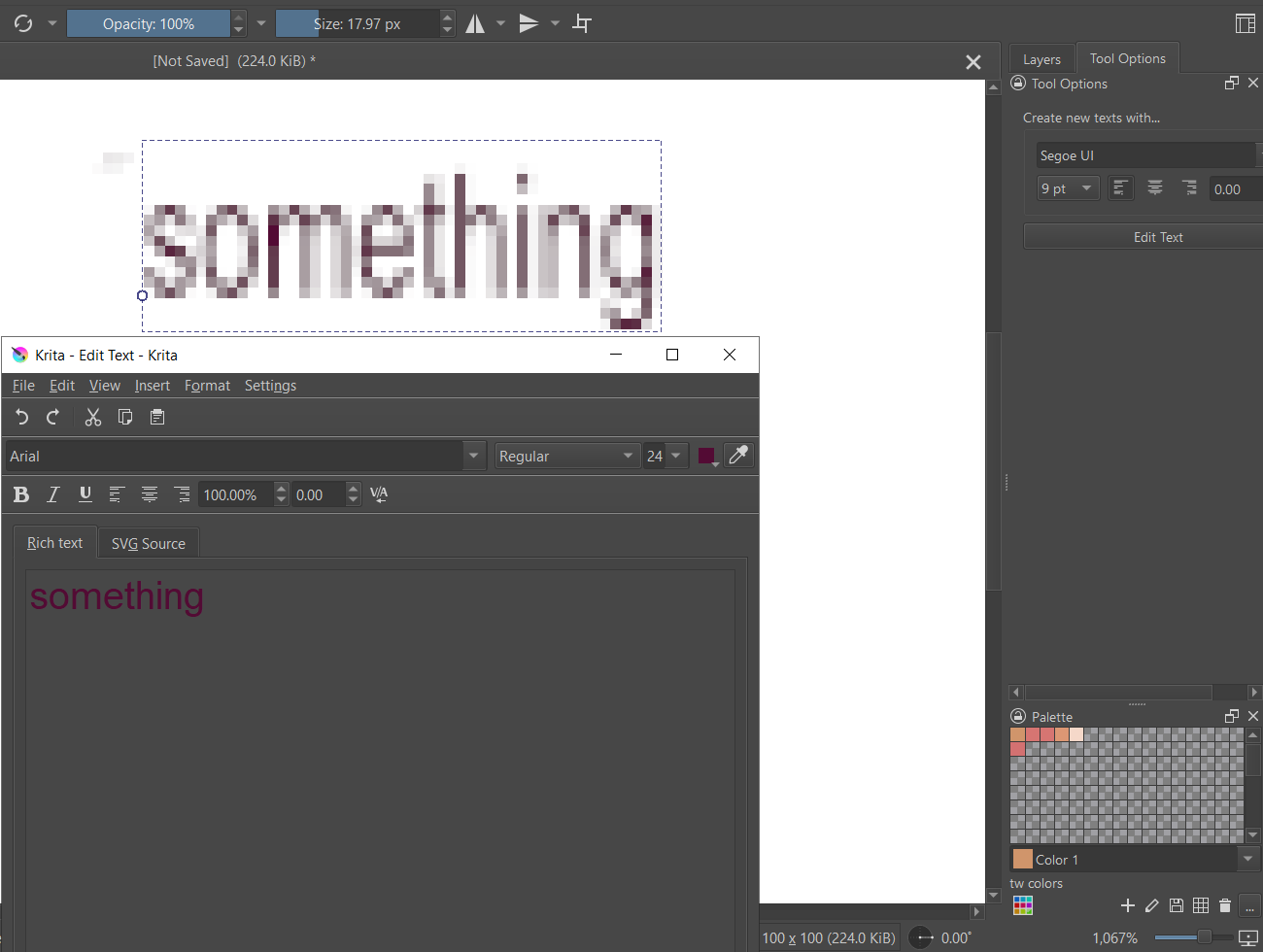Center-align text in the Edit Text toolbar
The image size is (1263, 952).
tap(150, 494)
